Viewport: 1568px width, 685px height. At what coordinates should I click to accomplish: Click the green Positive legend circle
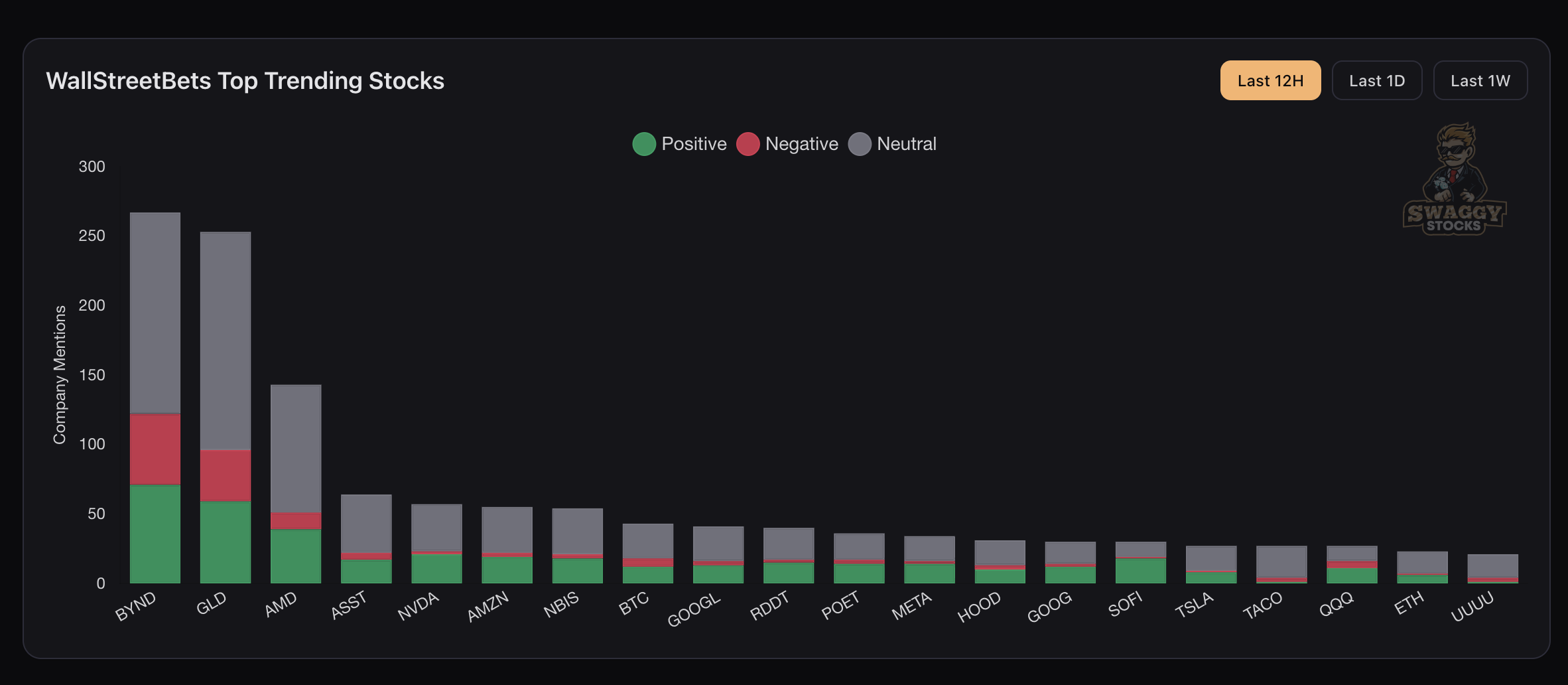tap(644, 144)
